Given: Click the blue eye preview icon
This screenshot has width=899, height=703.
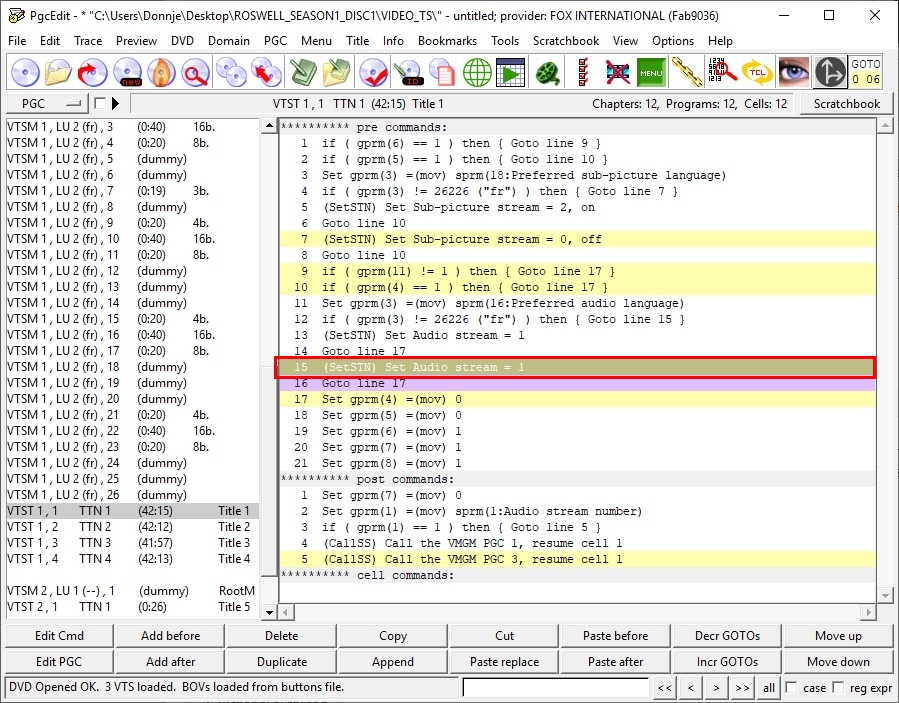Looking at the screenshot, I should coord(794,72).
